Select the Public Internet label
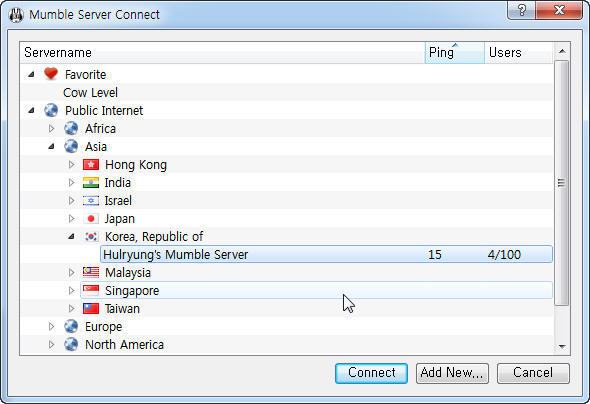The height and width of the screenshot is (404, 590). pyautogui.click(x=104, y=111)
